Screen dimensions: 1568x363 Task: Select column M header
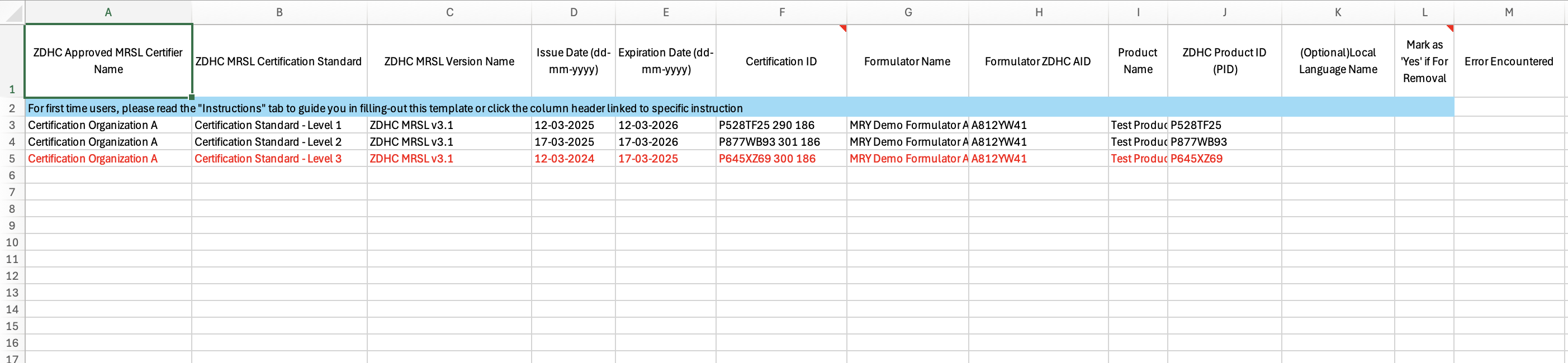pos(1509,12)
